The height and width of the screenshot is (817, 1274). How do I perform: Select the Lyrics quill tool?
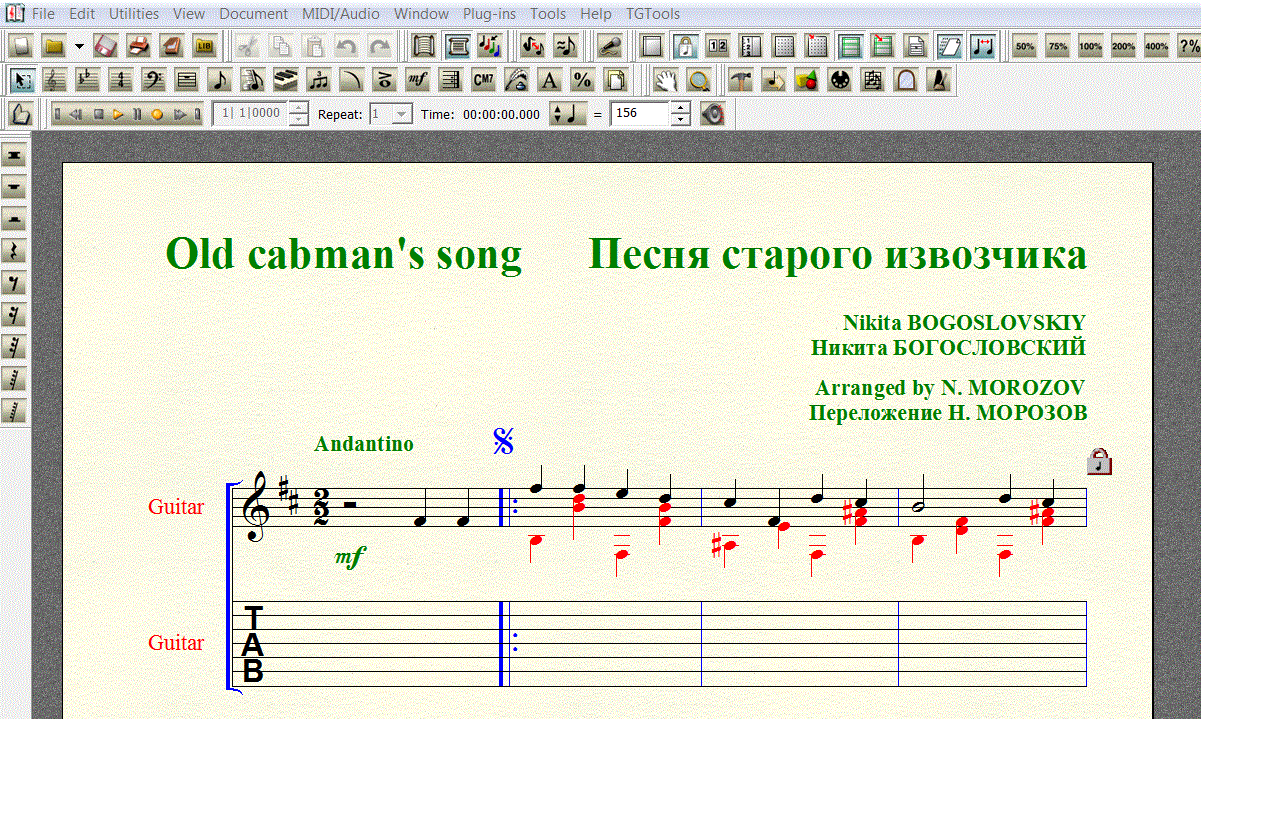click(x=516, y=80)
